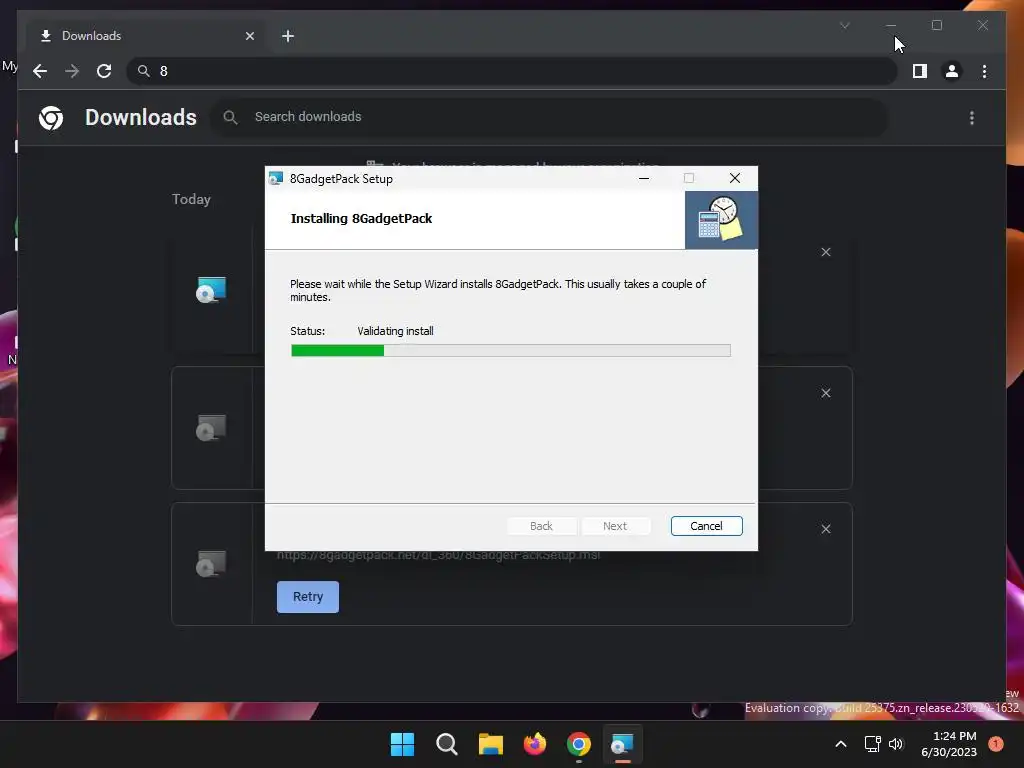Viewport: 1024px width, 768px height.
Task: Open volume control in system tray
Action: [896, 744]
